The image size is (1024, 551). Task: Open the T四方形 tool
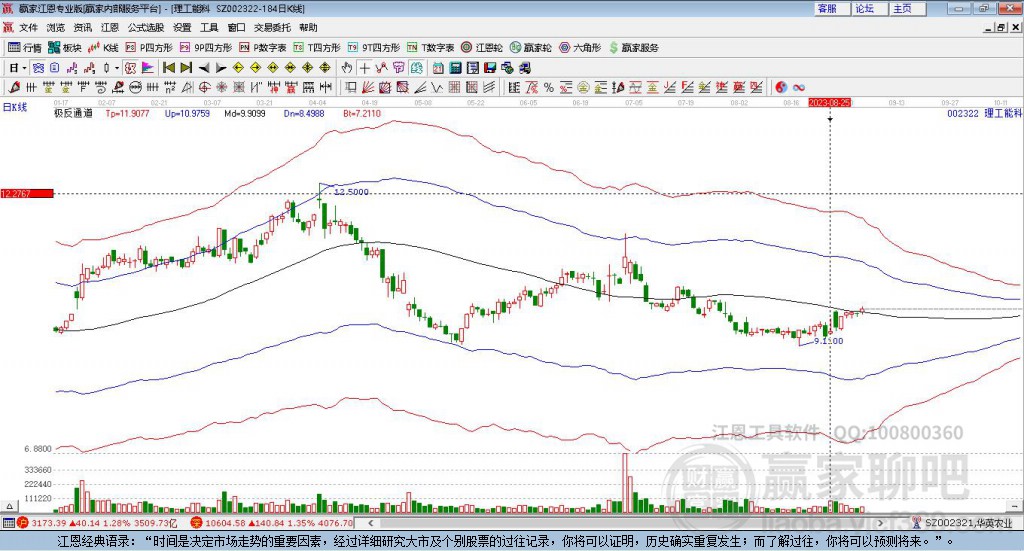coord(317,48)
